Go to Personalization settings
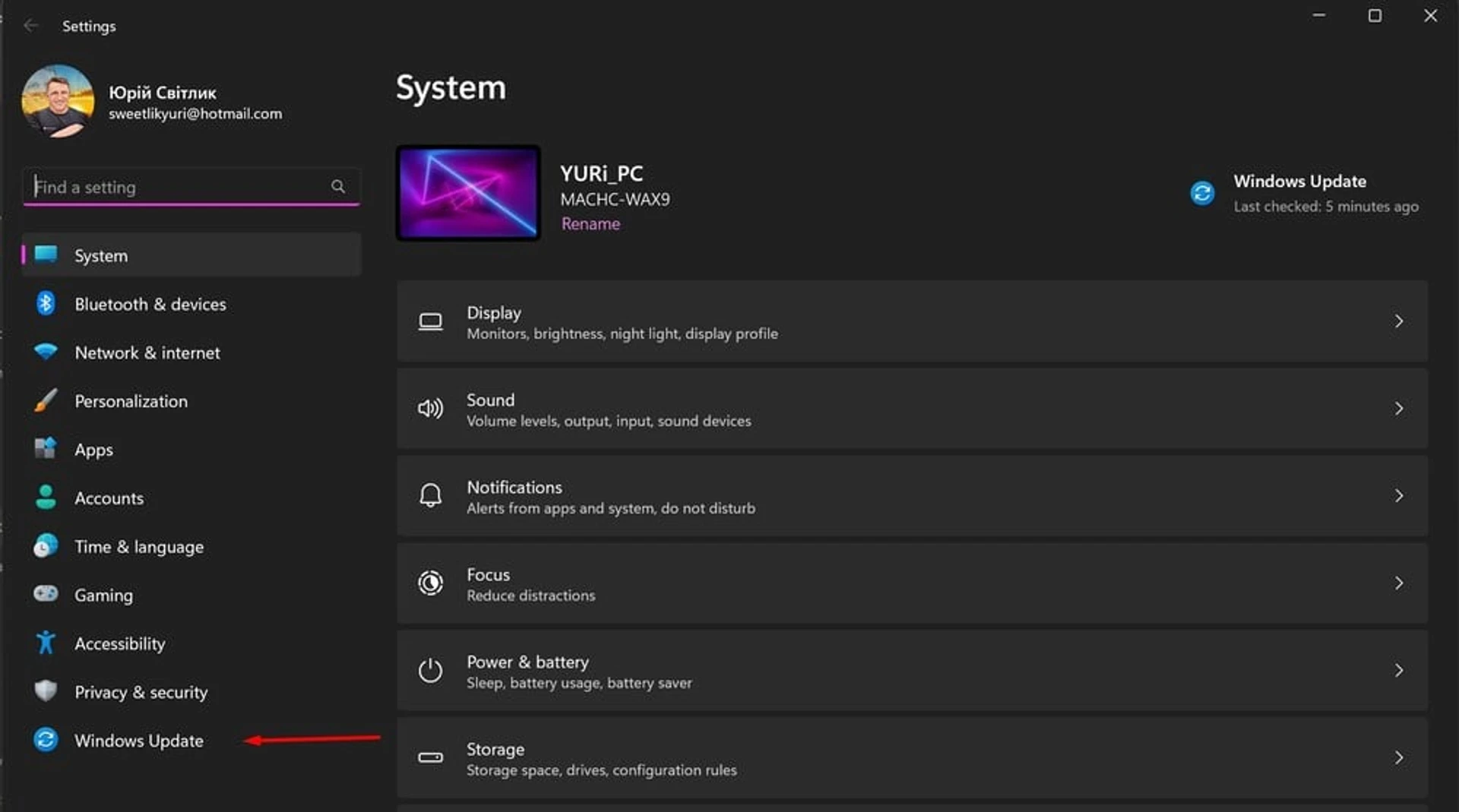This screenshot has height=812, width=1459. tap(191, 401)
